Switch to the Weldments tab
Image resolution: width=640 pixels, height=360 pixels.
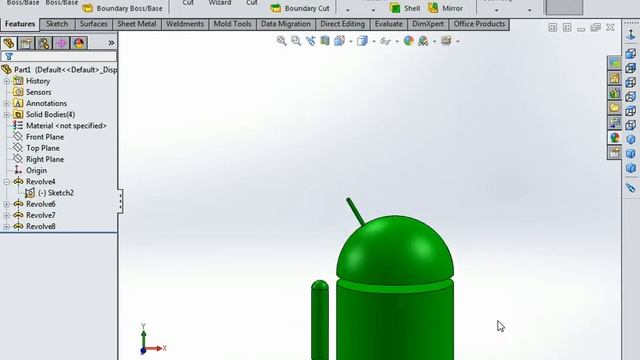pos(184,24)
